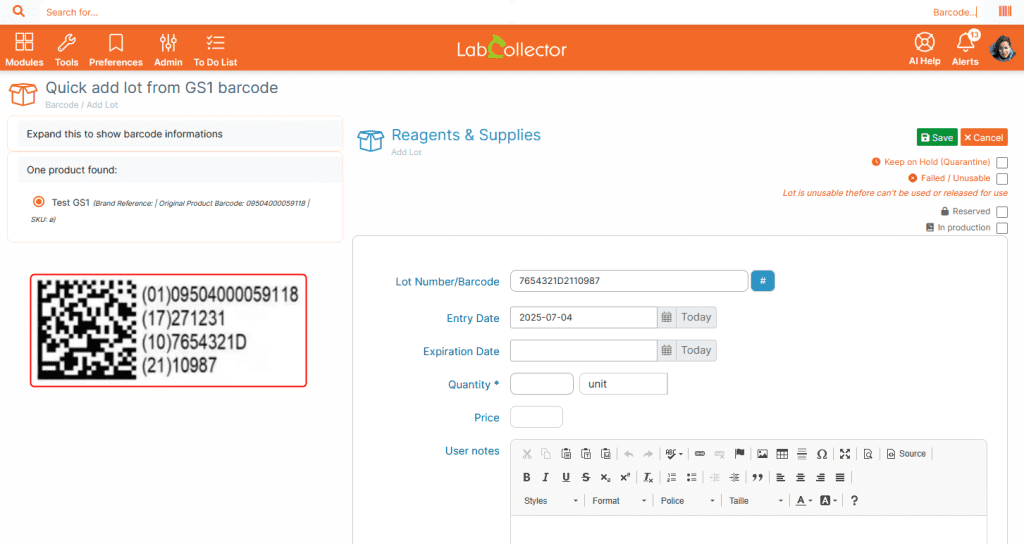This screenshot has width=1024, height=544.
Task: Paste as plain text in editor toolbar
Action: [586, 454]
